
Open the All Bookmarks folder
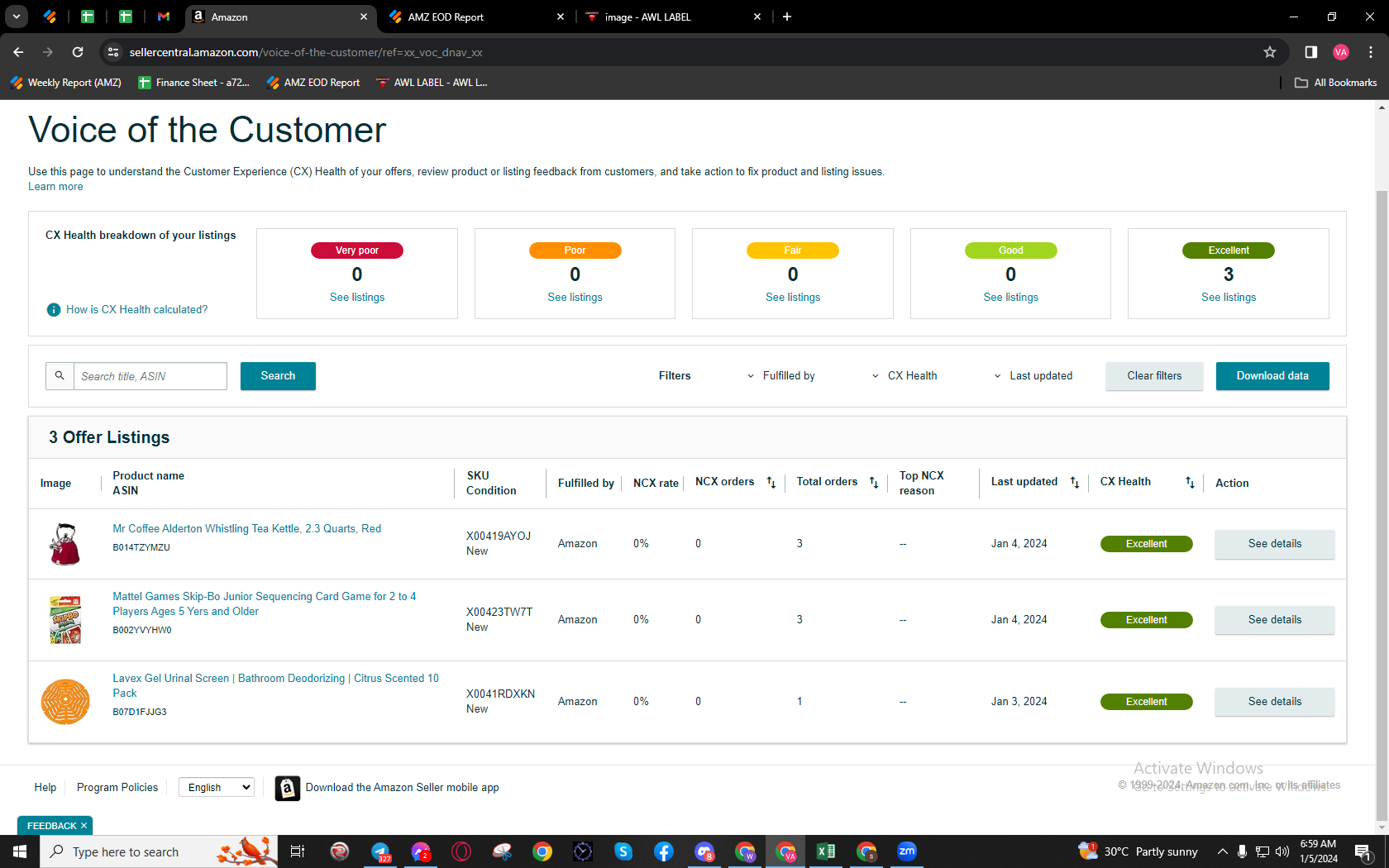[1335, 83]
